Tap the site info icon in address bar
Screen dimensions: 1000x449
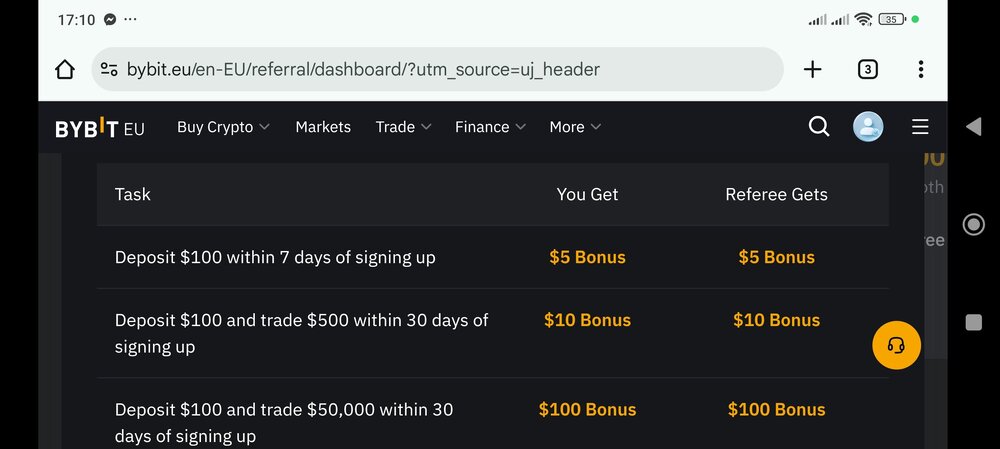pos(109,69)
